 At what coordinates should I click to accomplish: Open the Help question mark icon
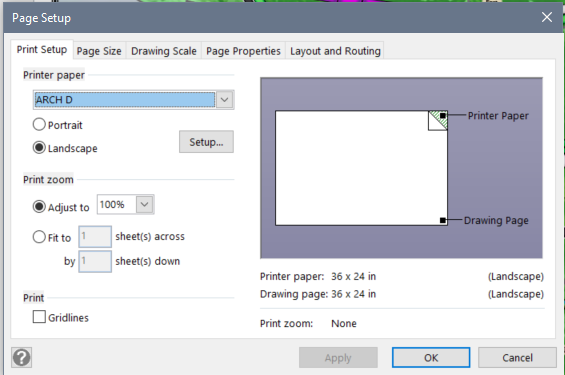tap(22, 357)
